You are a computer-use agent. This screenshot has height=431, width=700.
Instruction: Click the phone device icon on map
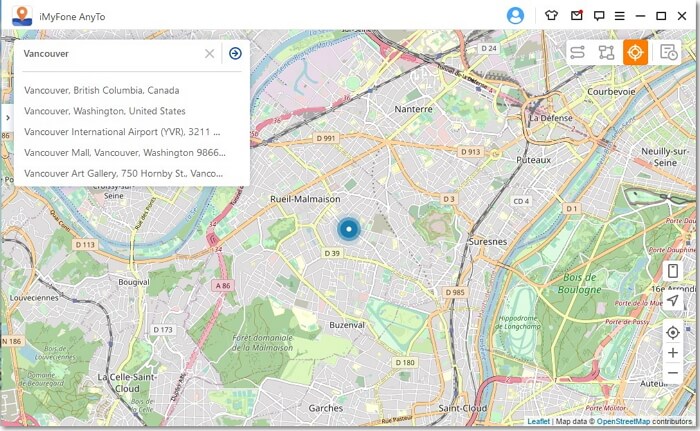tap(673, 271)
